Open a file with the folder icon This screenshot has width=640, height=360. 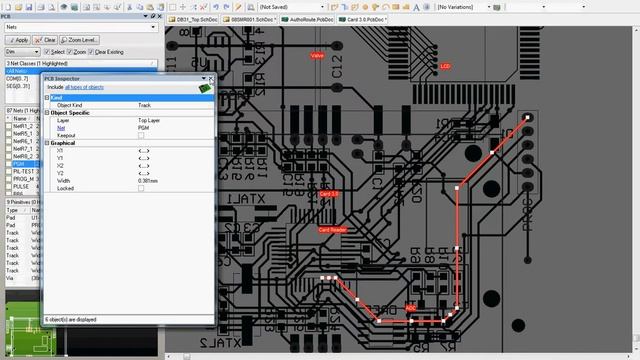click(x=18, y=7)
